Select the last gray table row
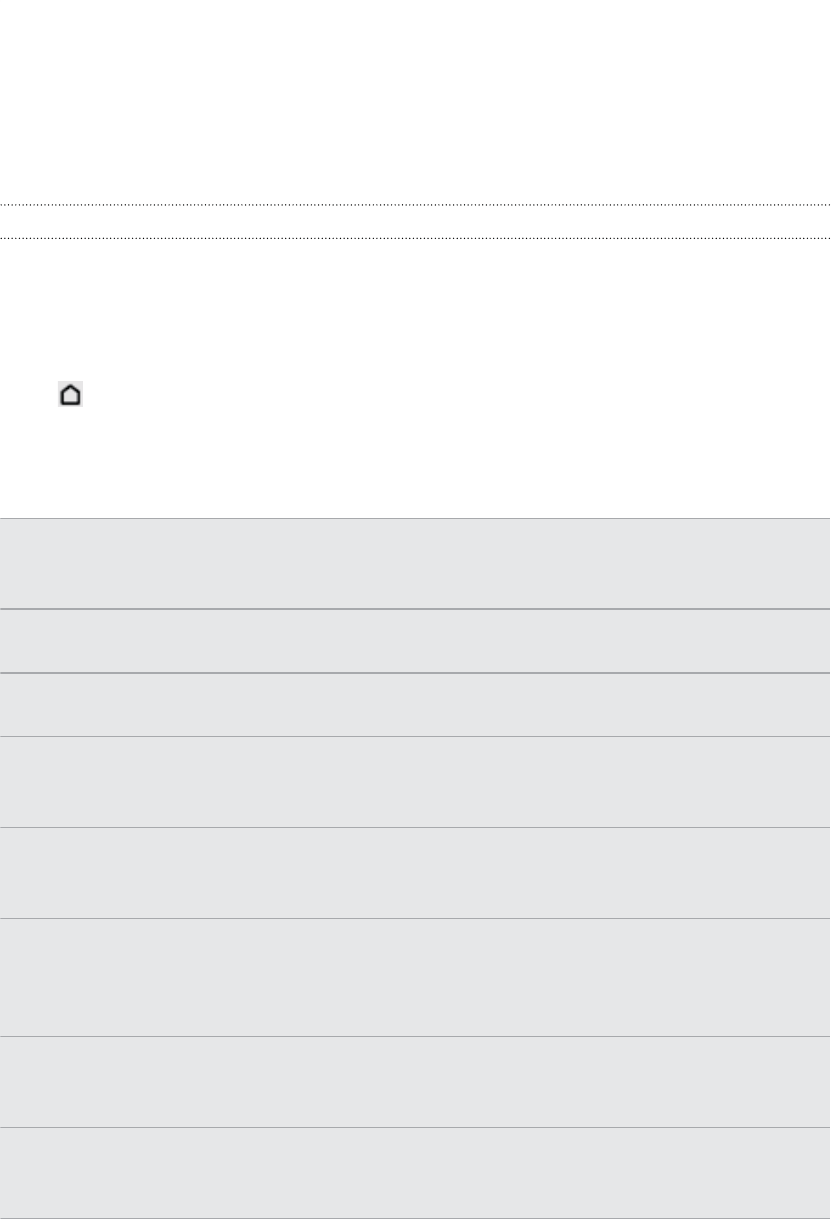The image size is (831, 1219). pyautogui.click(x=415, y=1174)
